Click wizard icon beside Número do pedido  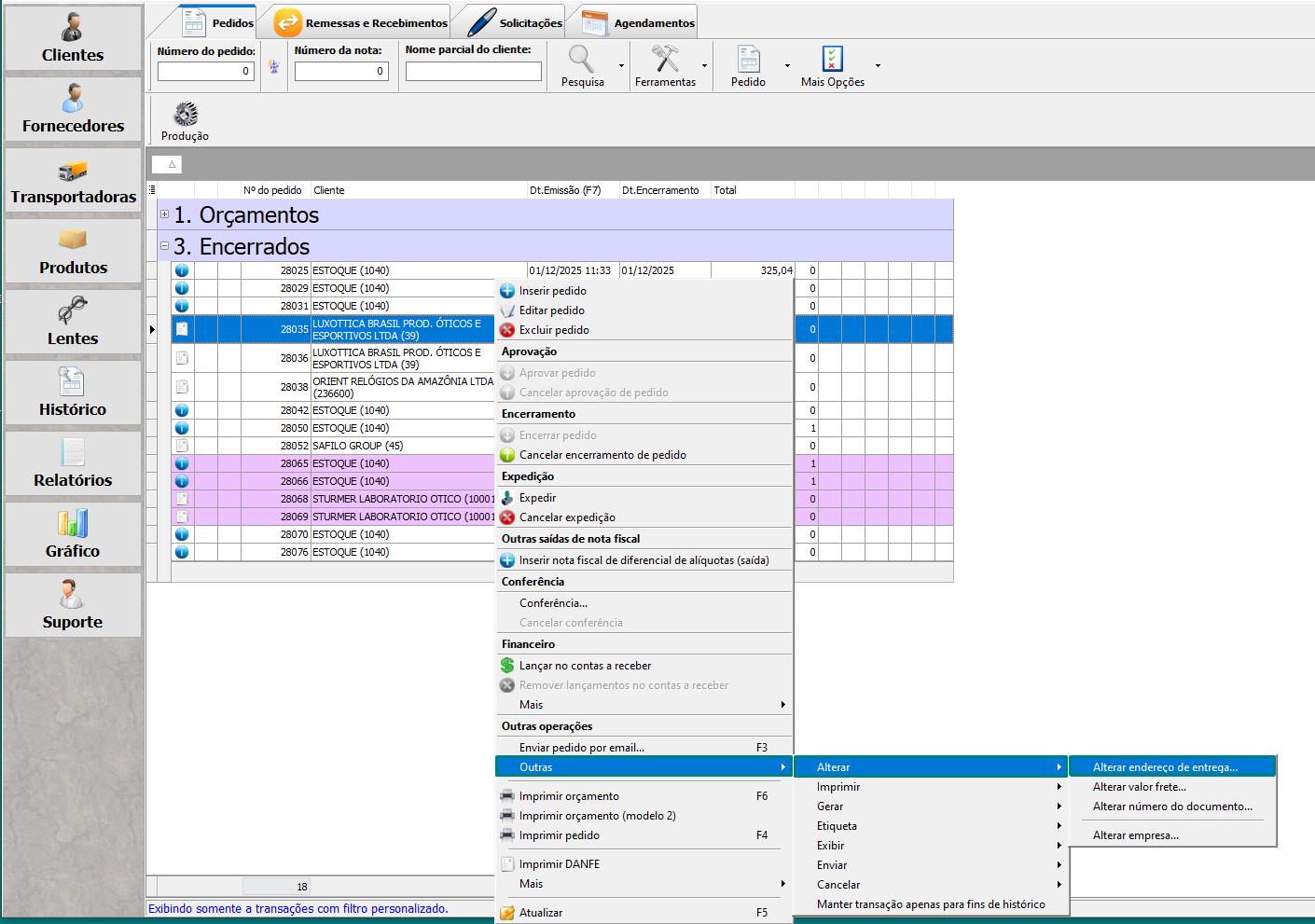pos(273,67)
